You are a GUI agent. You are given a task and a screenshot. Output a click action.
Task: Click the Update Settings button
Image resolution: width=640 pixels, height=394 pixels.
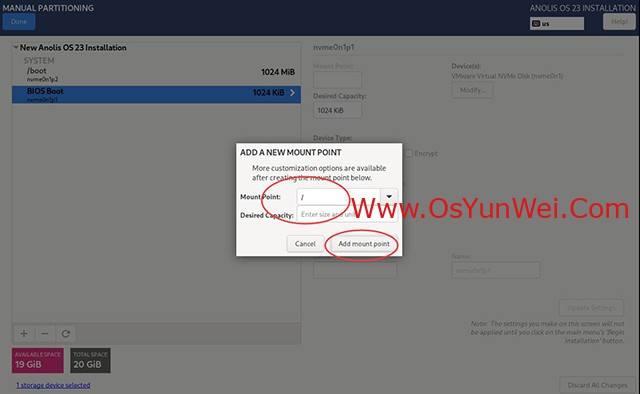[591, 307]
